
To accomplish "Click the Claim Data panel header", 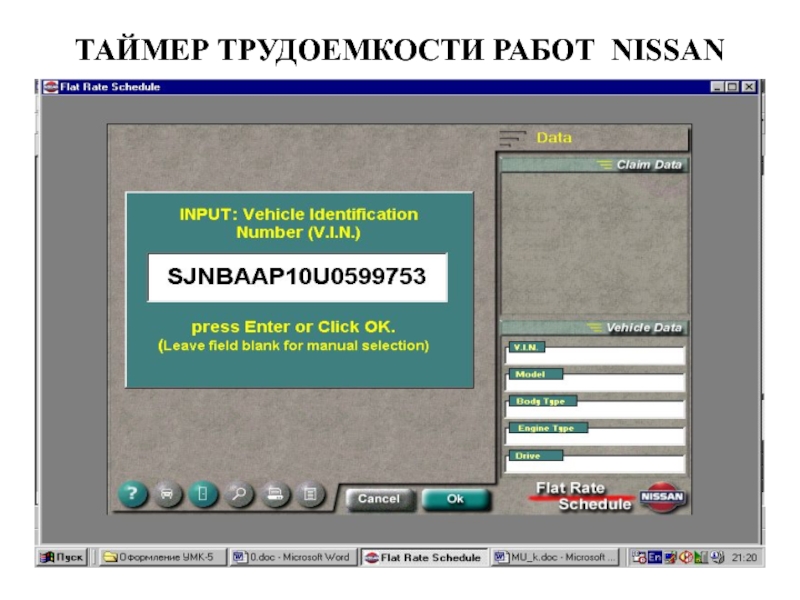I will click(595, 165).
